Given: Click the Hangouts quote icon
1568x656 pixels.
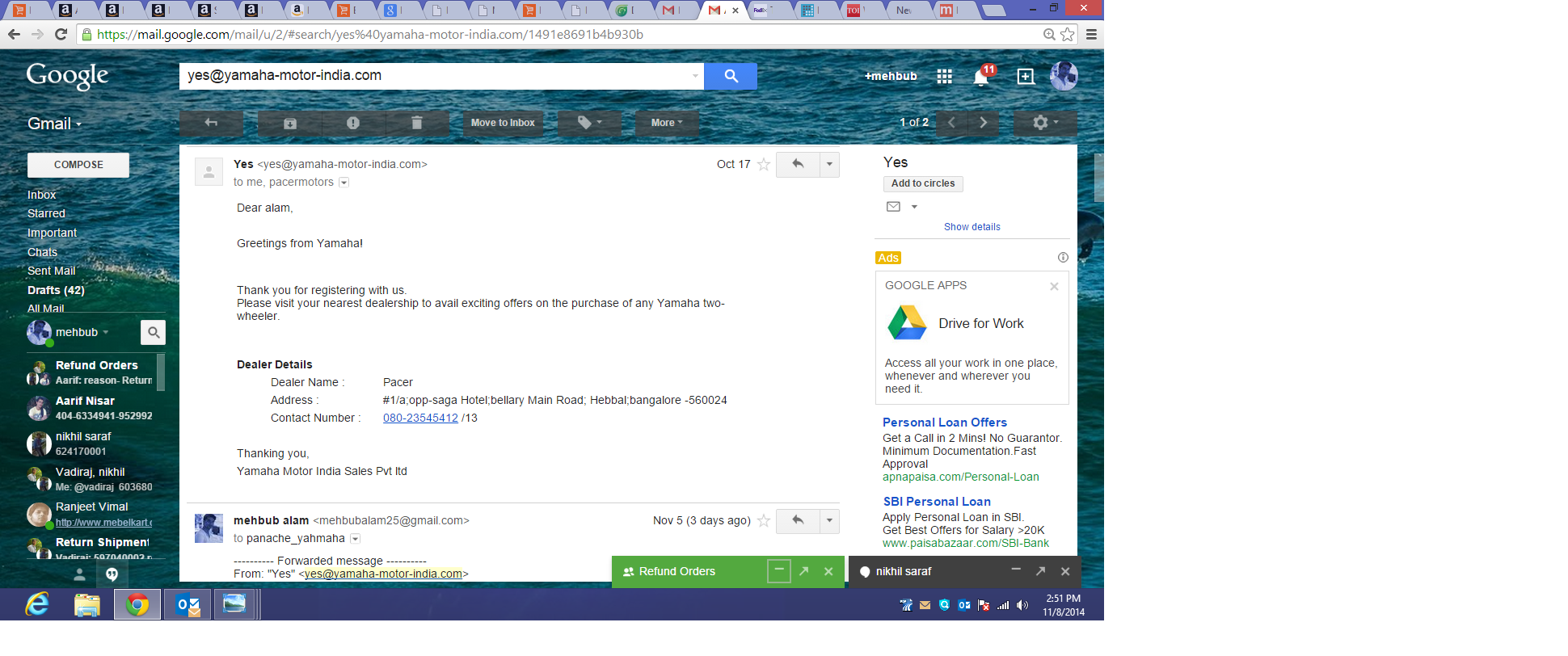Looking at the screenshot, I should (x=112, y=574).
